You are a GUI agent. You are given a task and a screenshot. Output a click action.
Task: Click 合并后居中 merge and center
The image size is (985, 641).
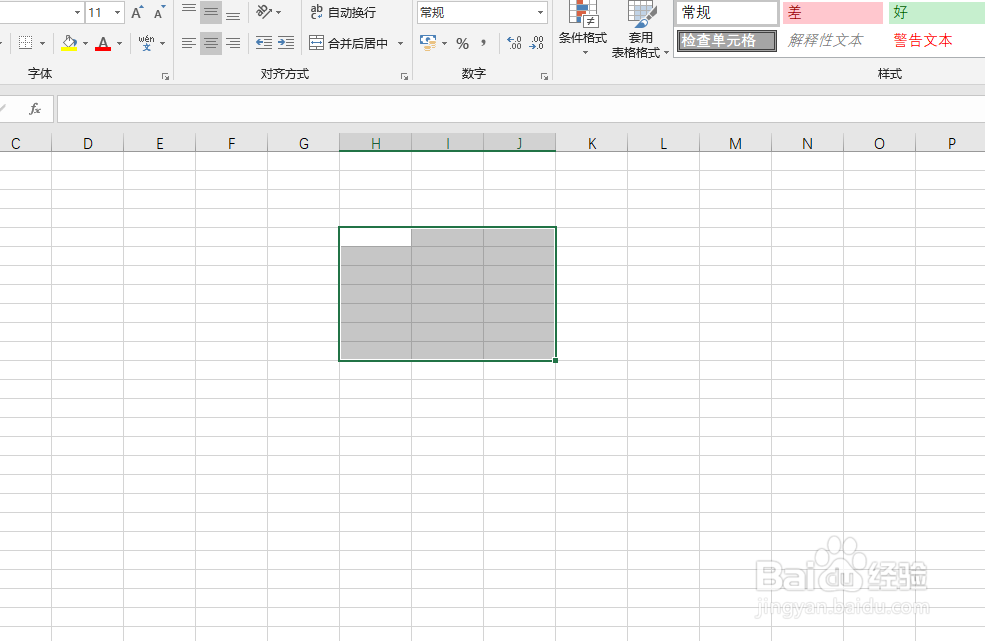pyautogui.click(x=349, y=43)
